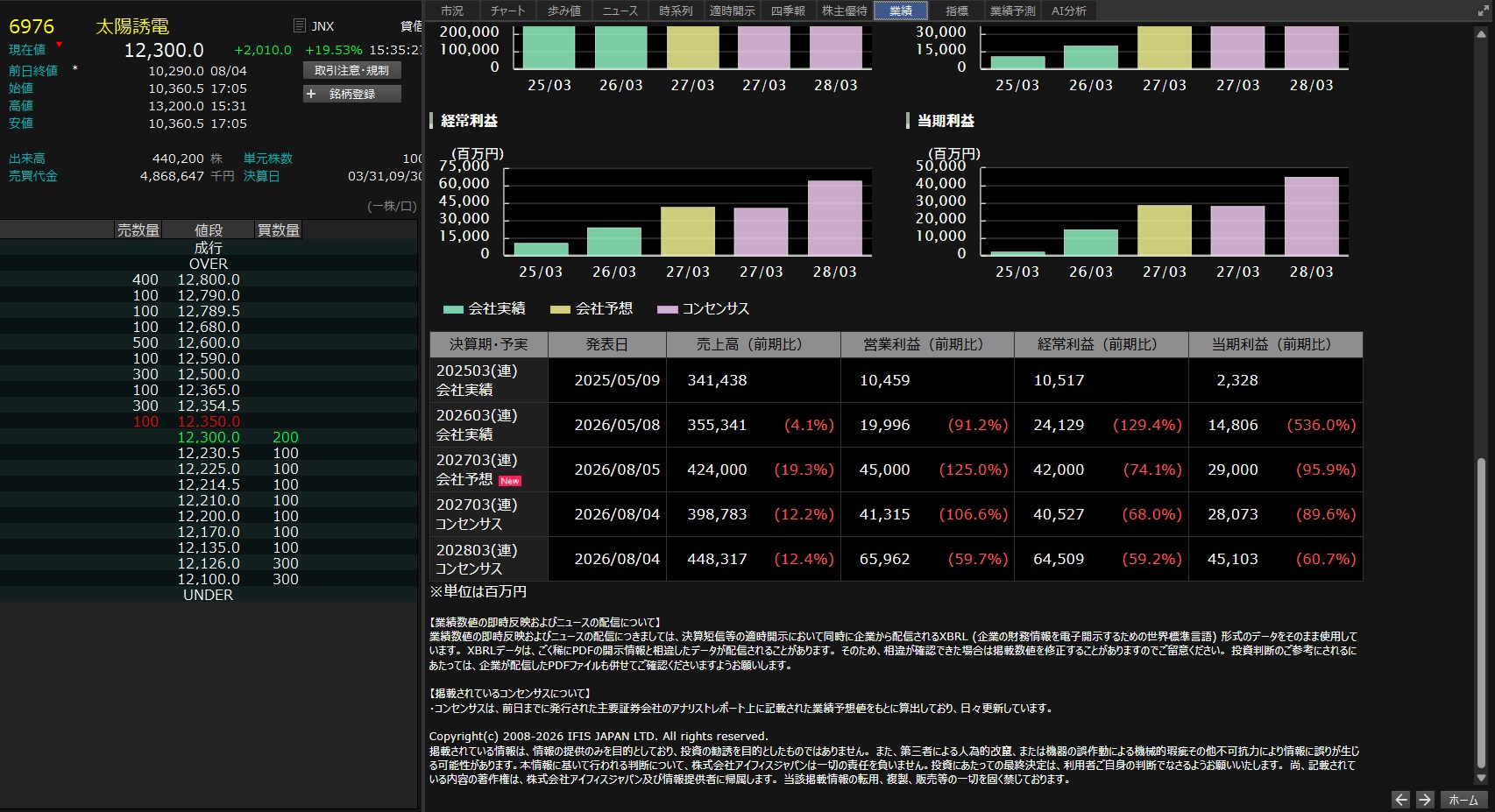This screenshot has width=1495, height=812.
Task: Open the 四季報 tab
Action: (x=788, y=11)
